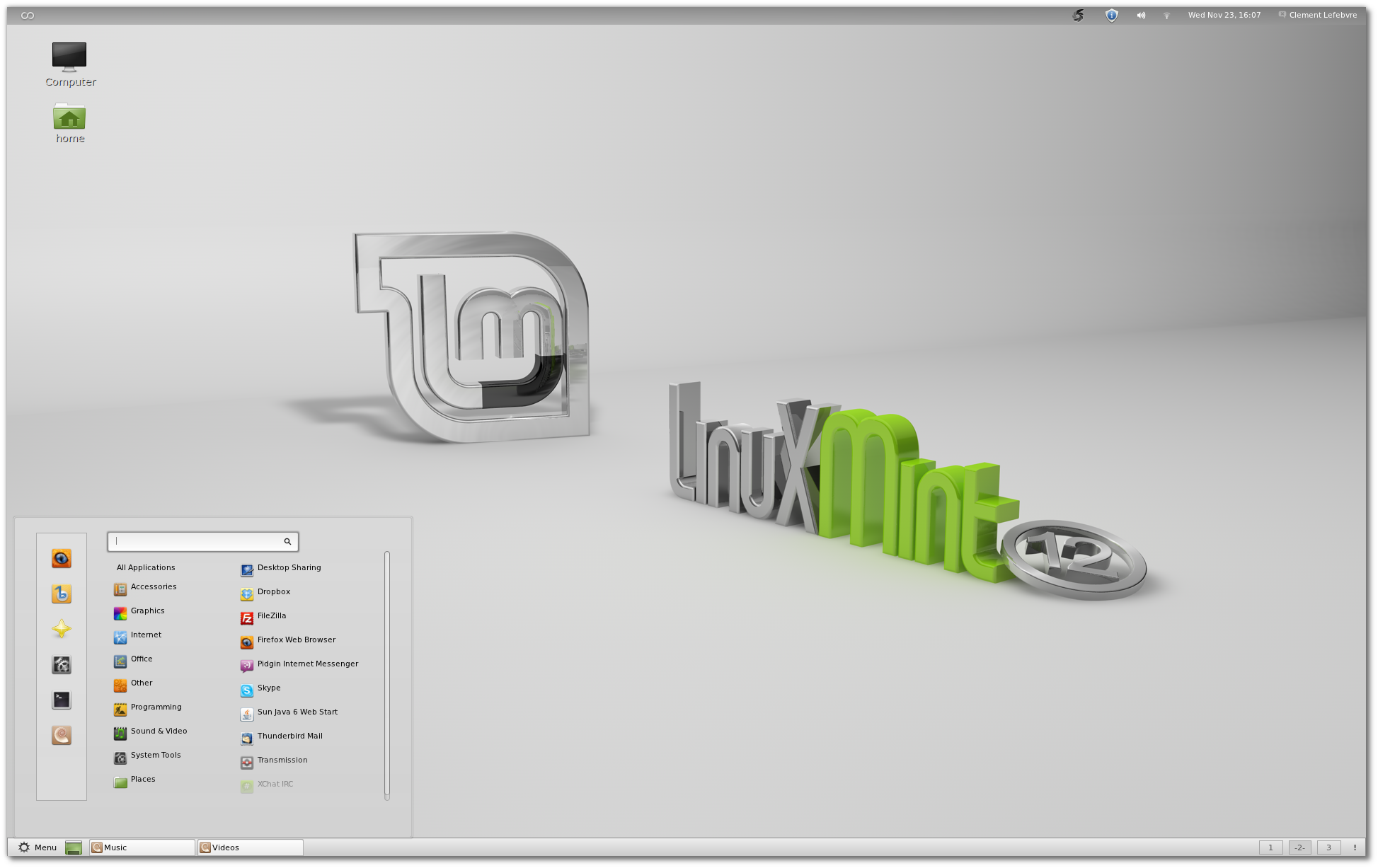Click the application search input field
Viewport: 1378px width, 868px height.
pyautogui.click(x=201, y=541)
